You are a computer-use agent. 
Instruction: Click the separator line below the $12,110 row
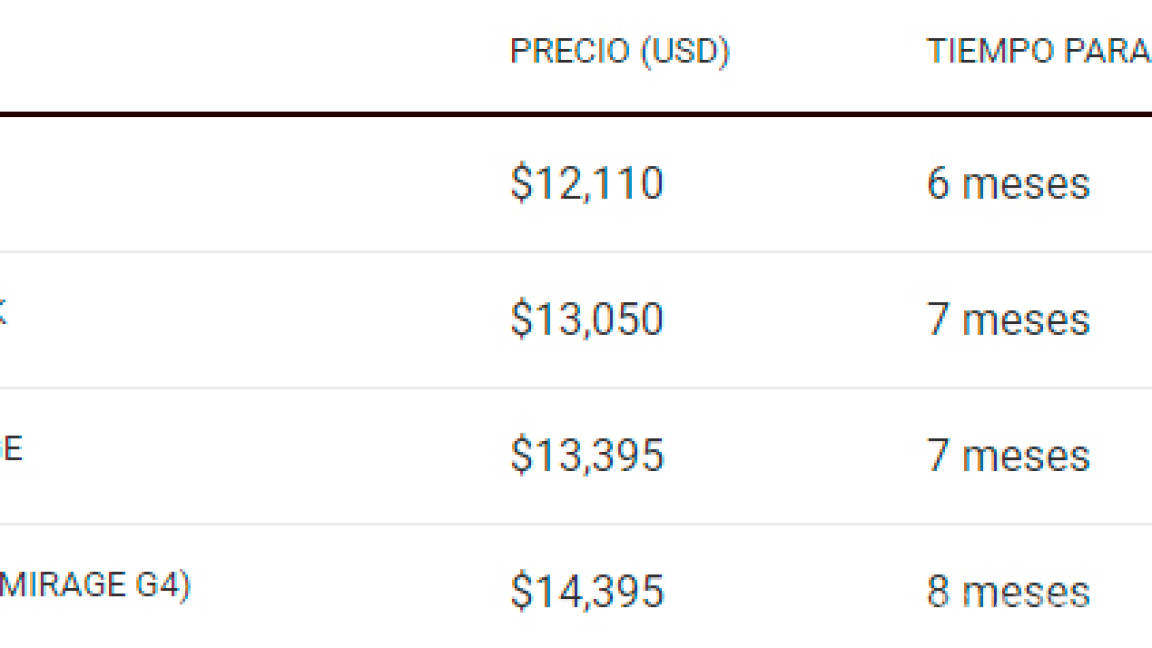pyautogui.click(x=576, y=252)
